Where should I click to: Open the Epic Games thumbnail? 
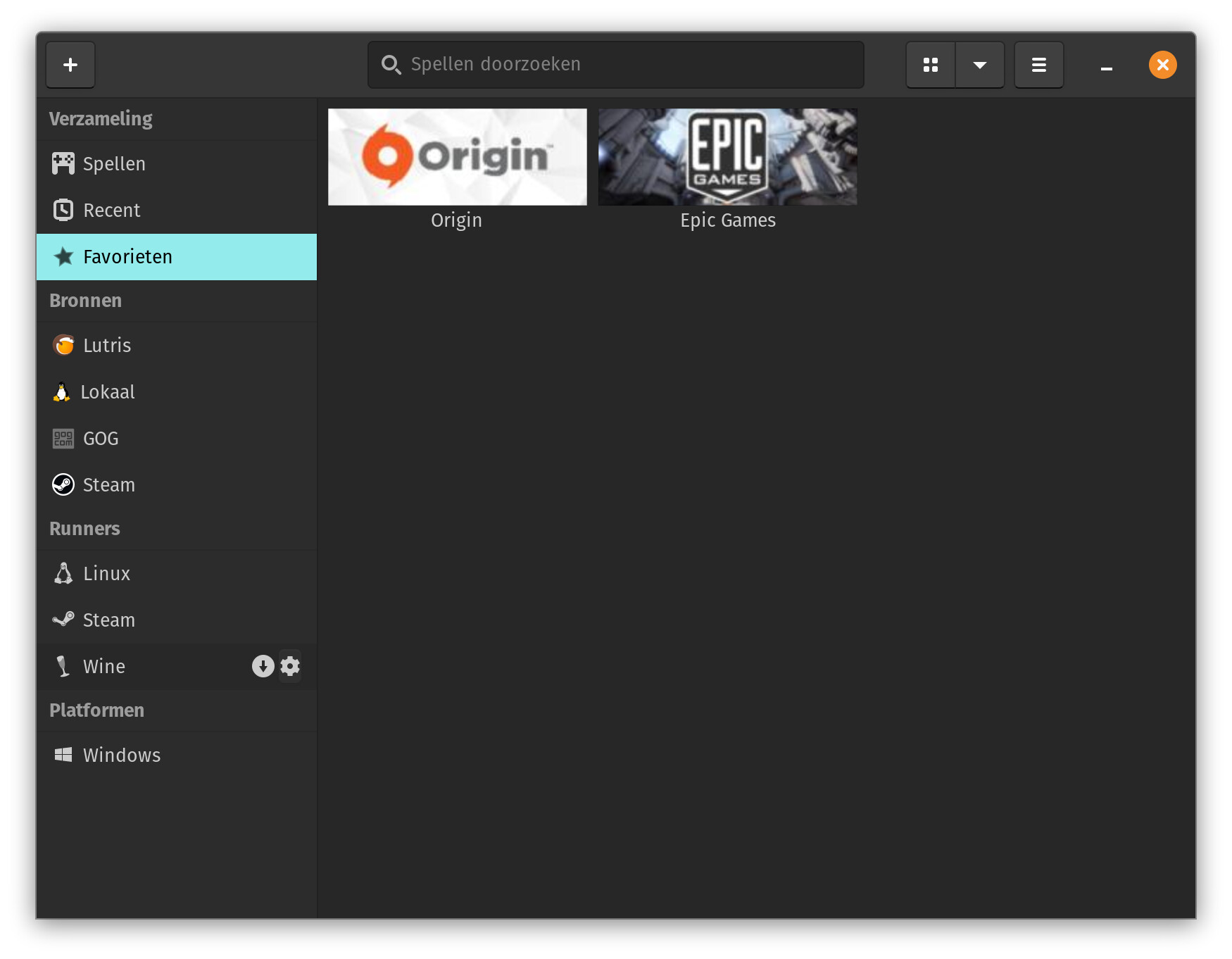click(728, 157)
